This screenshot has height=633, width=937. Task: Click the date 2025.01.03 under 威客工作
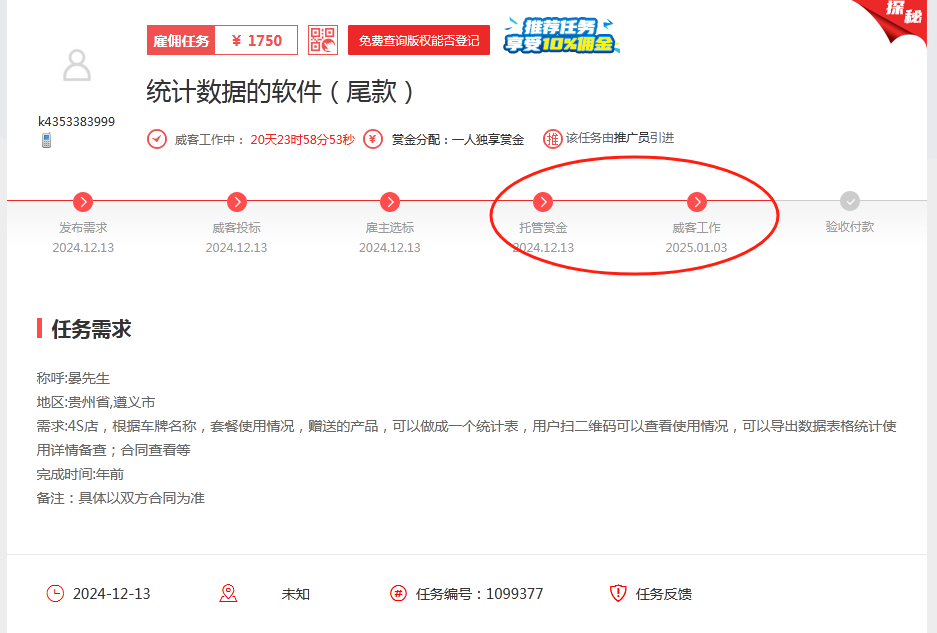point(696,247)
